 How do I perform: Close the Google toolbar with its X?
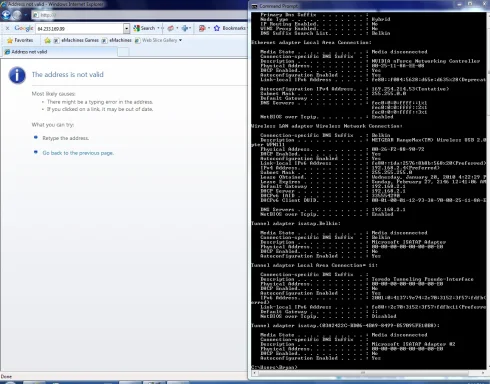point(7,29)
